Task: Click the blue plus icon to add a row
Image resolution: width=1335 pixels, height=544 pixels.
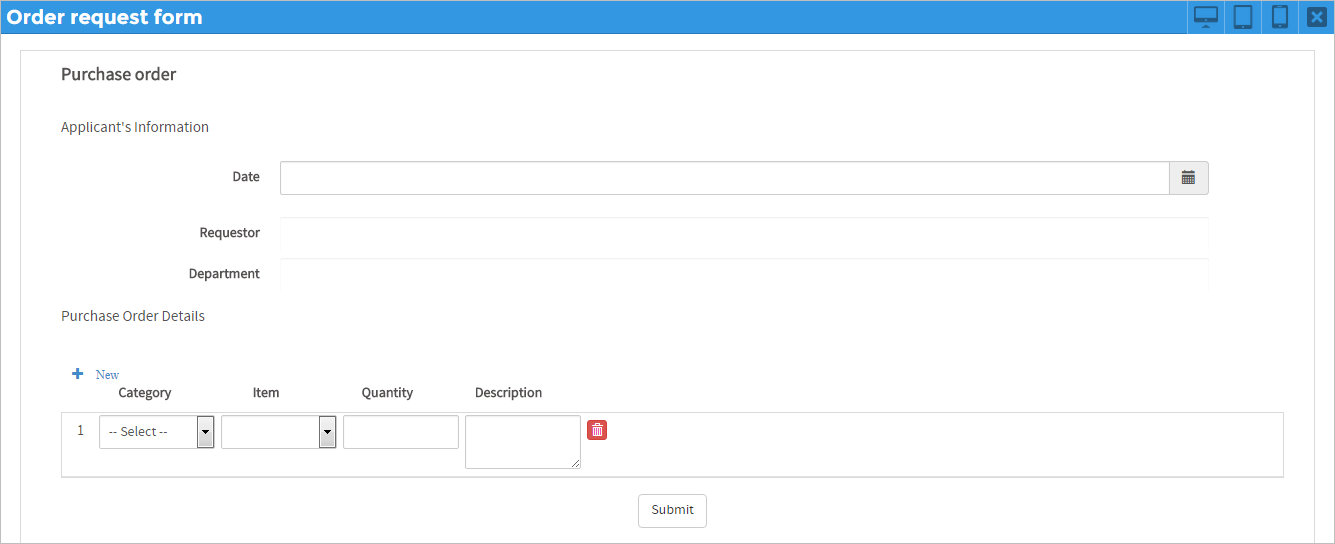Action: coord(78,374)
